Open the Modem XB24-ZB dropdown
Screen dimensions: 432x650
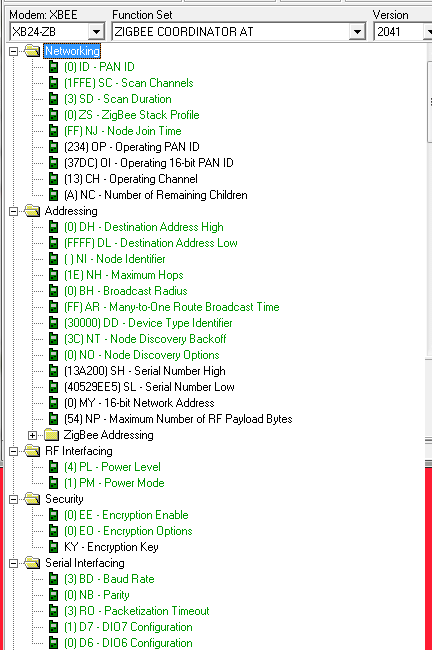96,32
